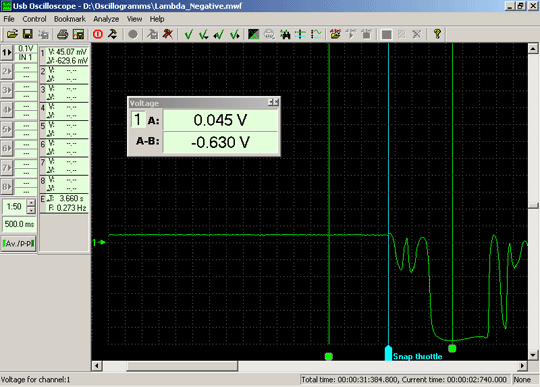Image resolution: width=540 pixels, height=387 pixels.
Task: Click the red stop recording icon
Action: coord(98,34)
